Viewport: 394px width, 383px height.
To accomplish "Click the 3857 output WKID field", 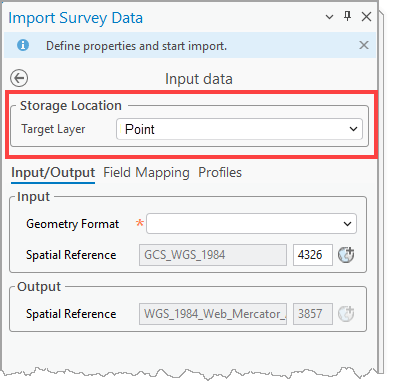I will tap(313, 314).
